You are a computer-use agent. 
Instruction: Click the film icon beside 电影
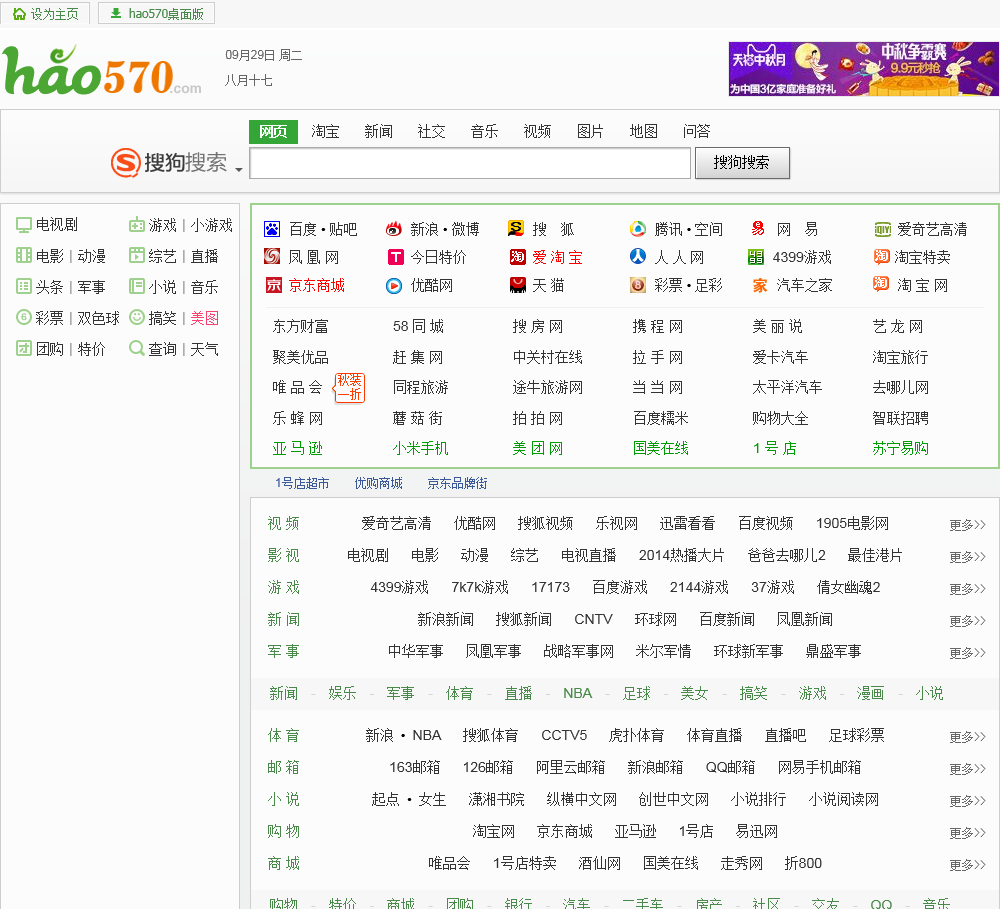pyautogui.click(x=24, y=255)
